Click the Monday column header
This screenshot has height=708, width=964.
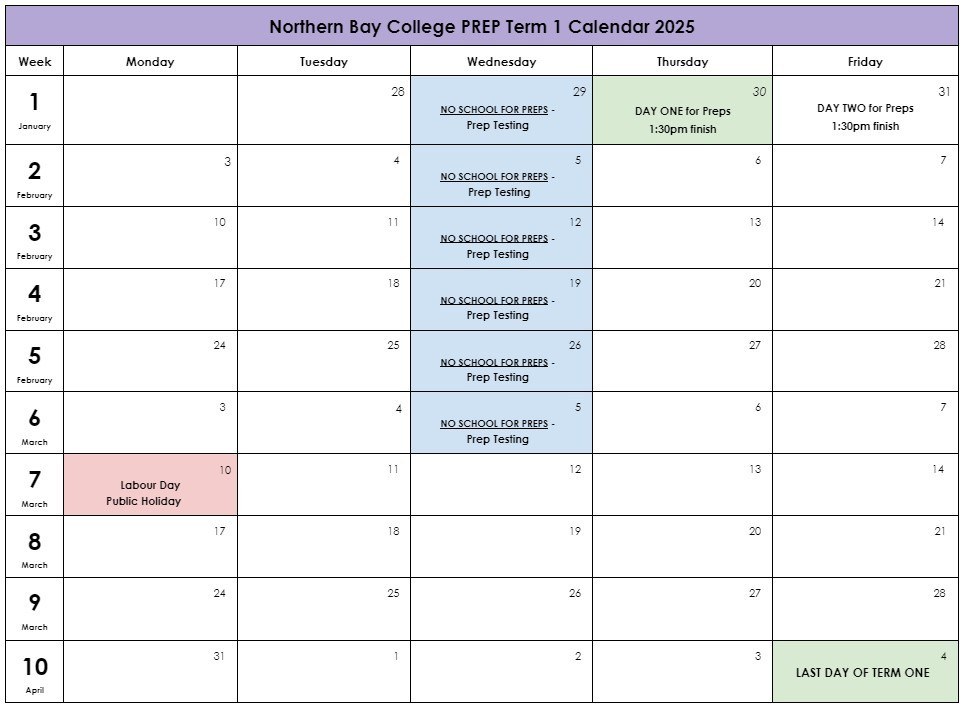click(x=150, y=62)
